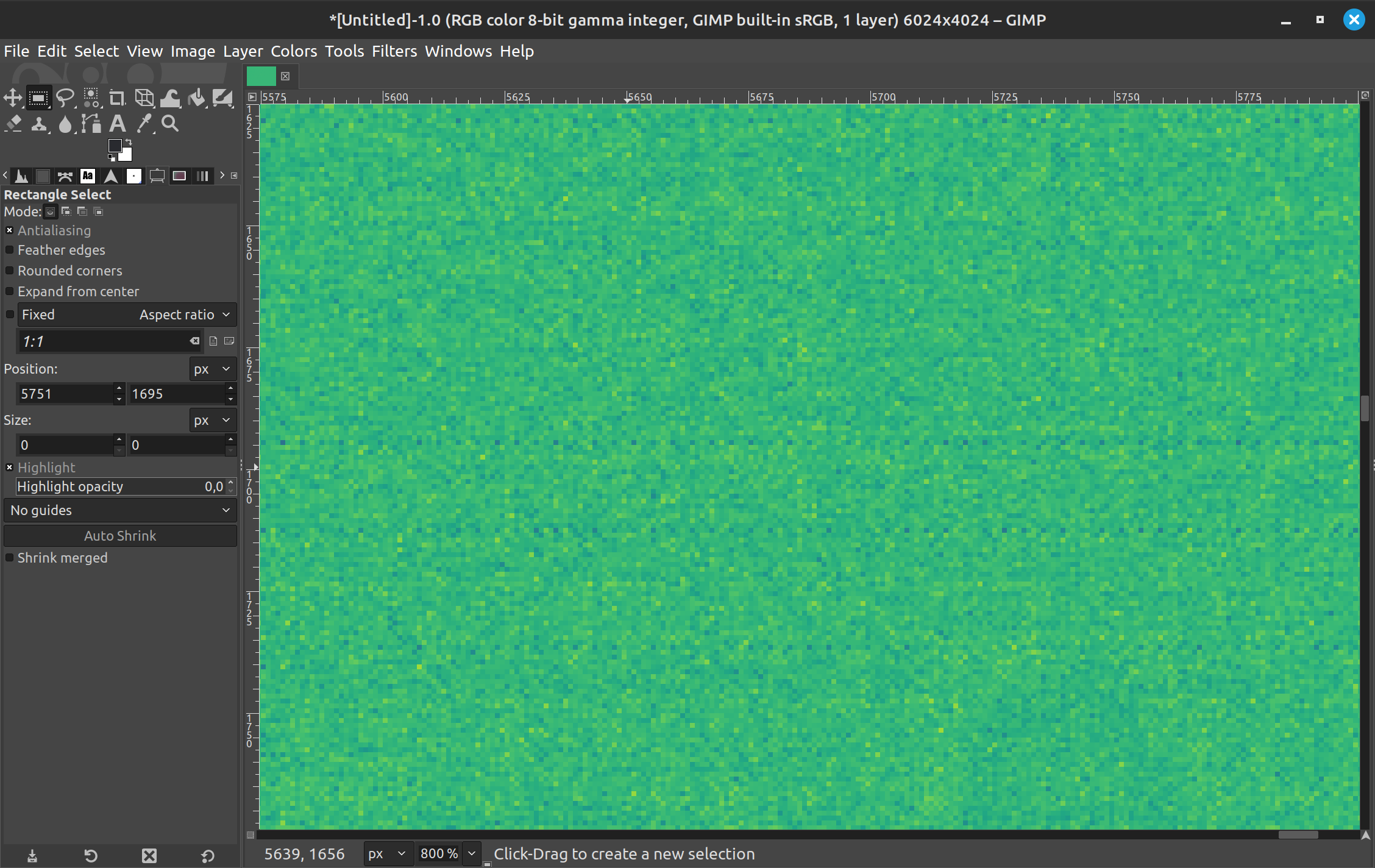Image resolution: width=1375 pixels, height=868 pixels.
Task: Pick the Color Picker eyedropper tool
Action: pos(144,124)
